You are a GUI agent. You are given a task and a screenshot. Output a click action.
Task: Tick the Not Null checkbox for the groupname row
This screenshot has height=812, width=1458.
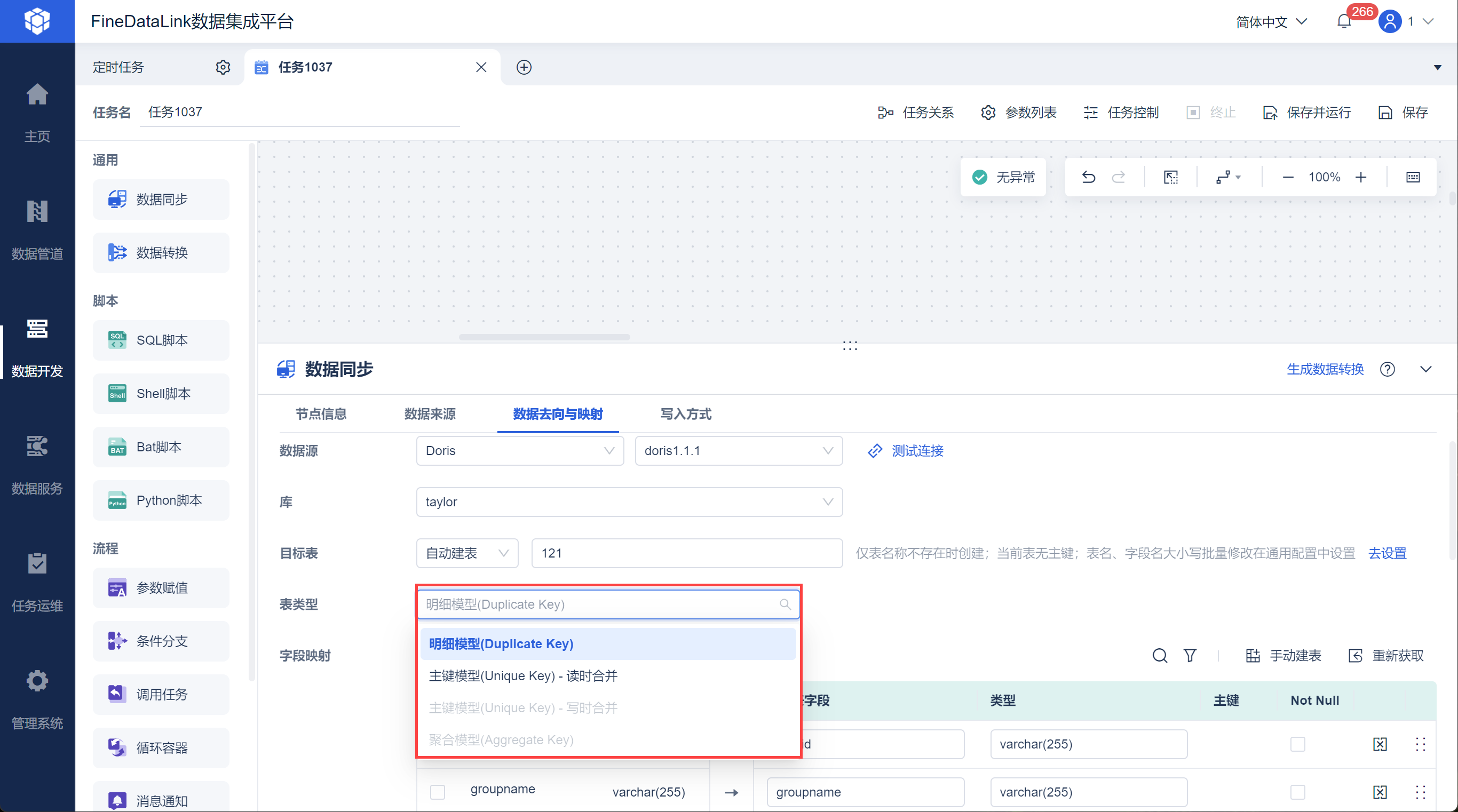[x=1298, y=792]
